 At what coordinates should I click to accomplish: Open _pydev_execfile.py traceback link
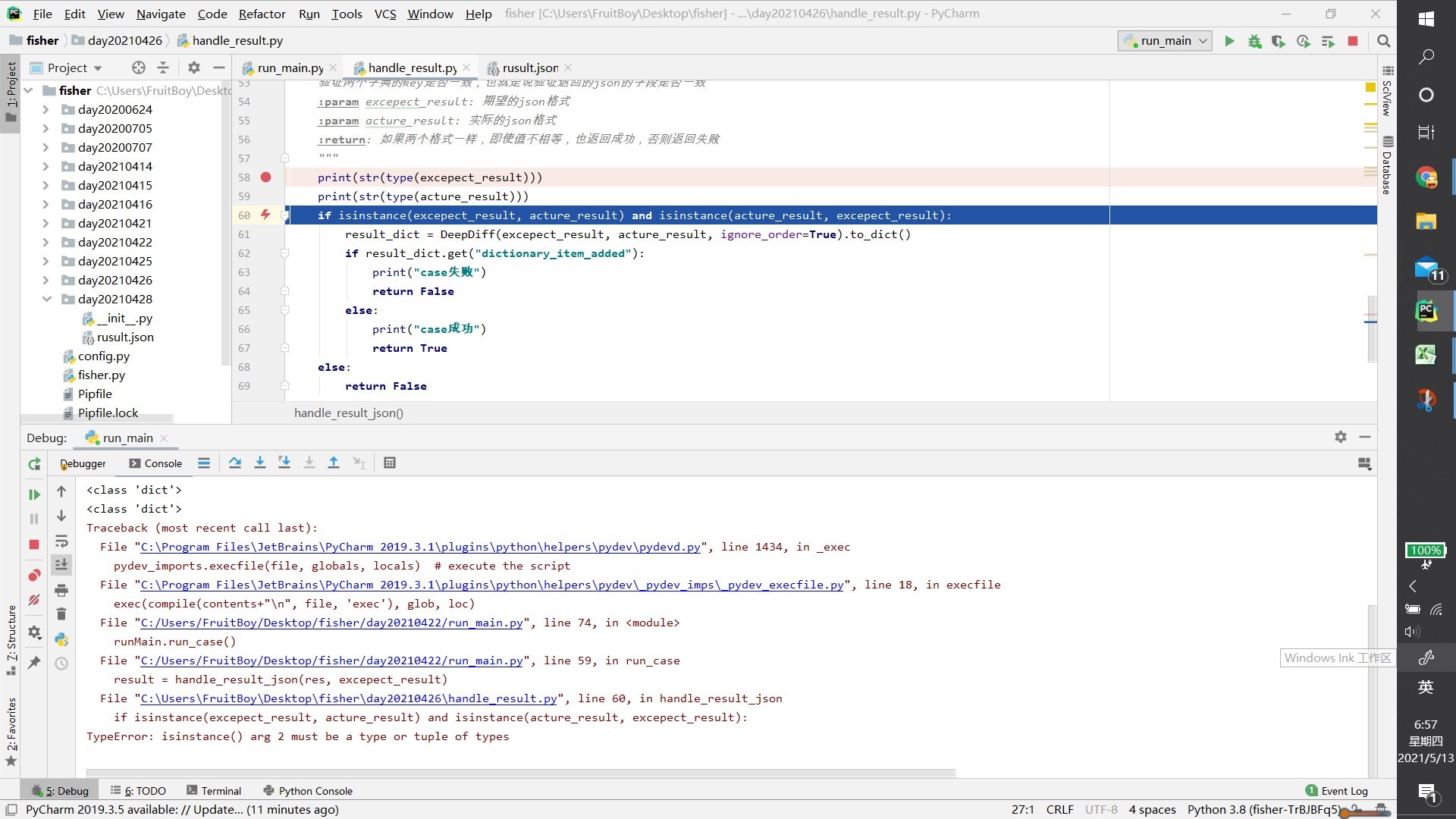tap(491, 585)
